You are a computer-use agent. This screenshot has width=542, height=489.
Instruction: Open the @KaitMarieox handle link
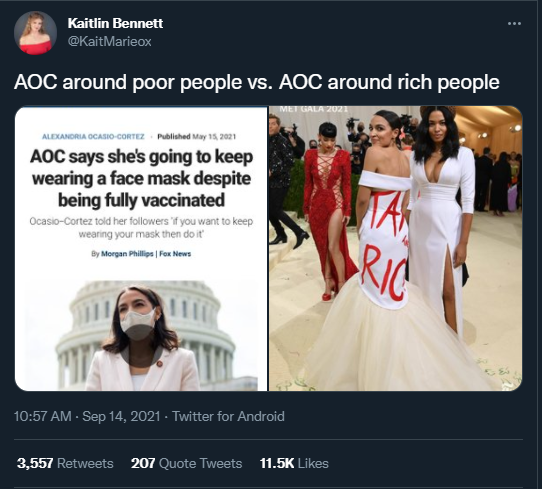tap(110, 41)
